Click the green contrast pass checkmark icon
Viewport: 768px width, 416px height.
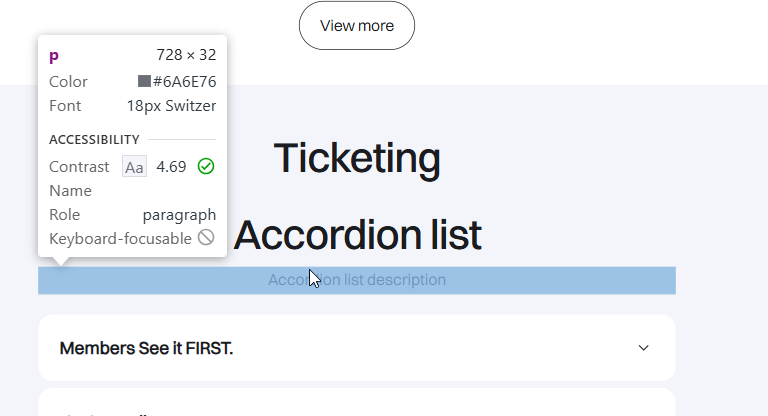click(x=206, y=166)
